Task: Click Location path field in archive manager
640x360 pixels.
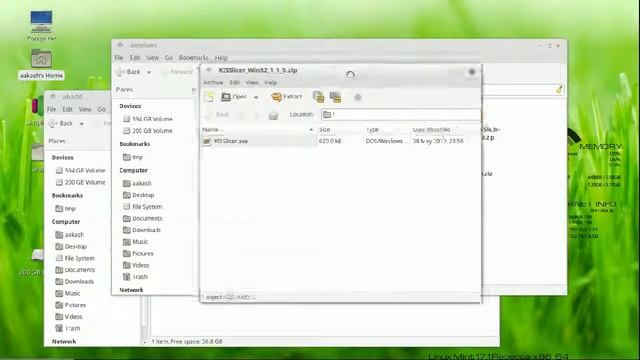Action: click(401, 115)
